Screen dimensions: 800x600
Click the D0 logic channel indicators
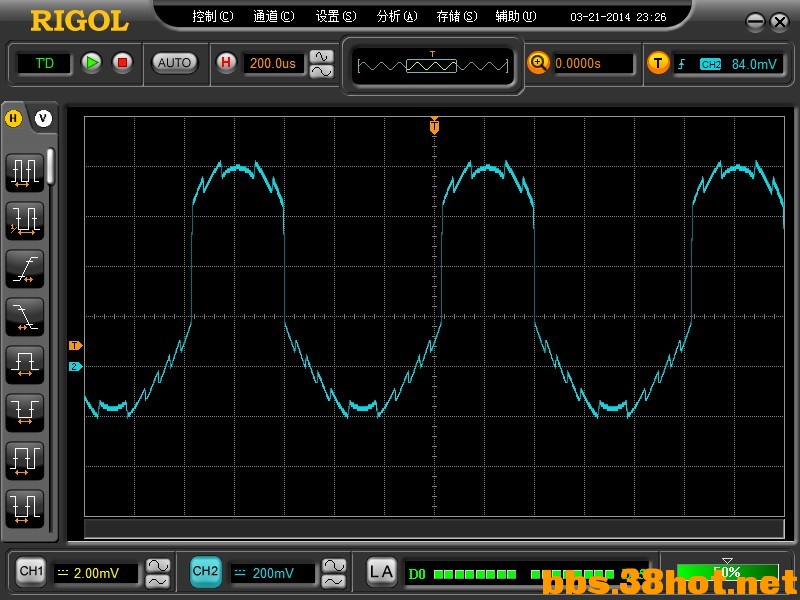tap(526, 574)
